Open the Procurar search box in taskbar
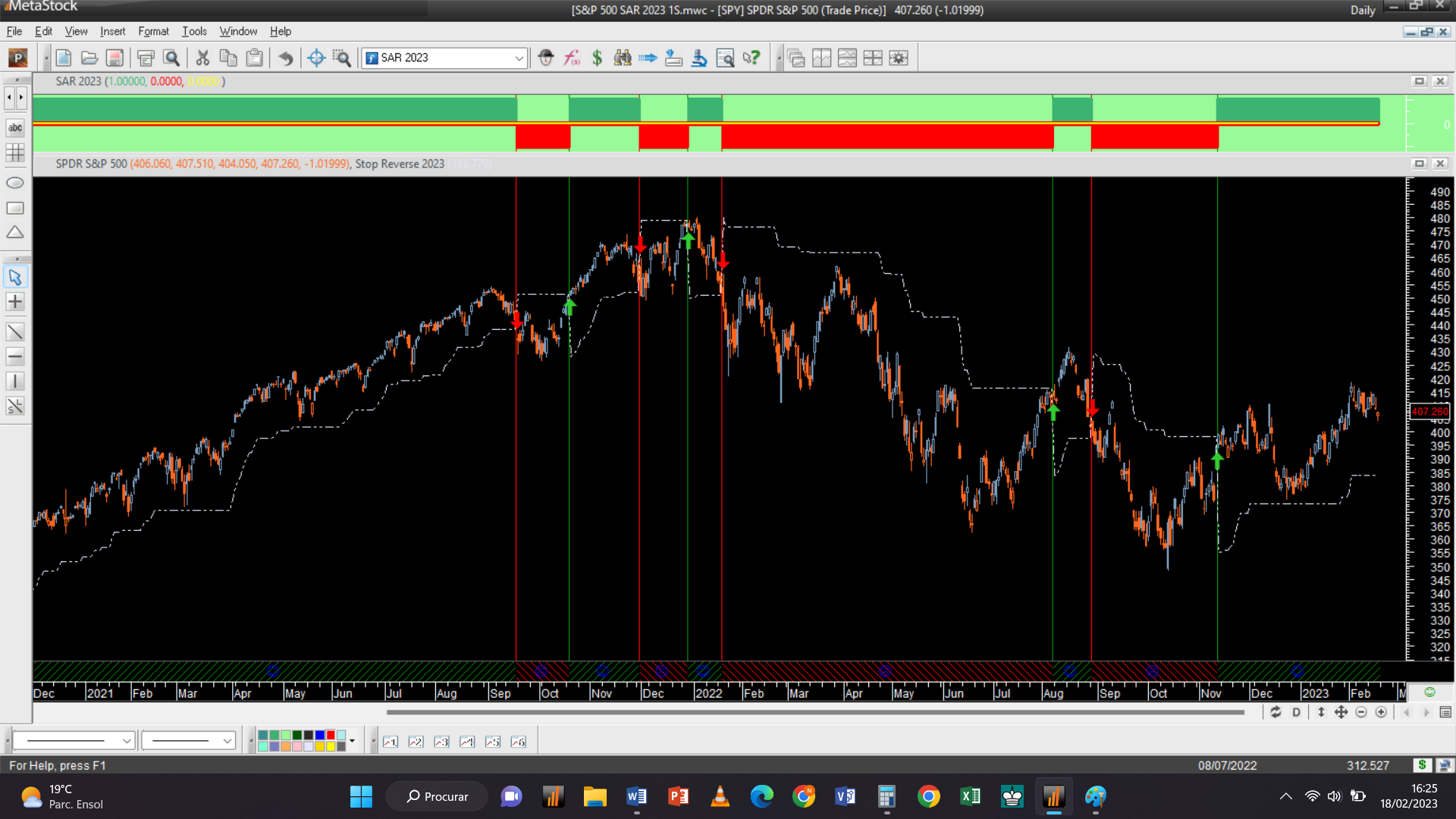 (438, 796)
